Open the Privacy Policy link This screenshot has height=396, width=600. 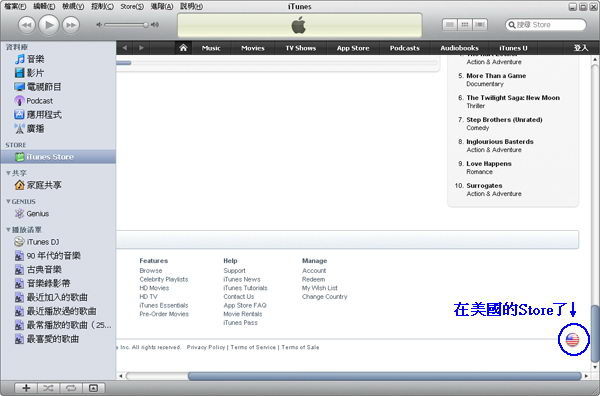click(x=206, y=347)
